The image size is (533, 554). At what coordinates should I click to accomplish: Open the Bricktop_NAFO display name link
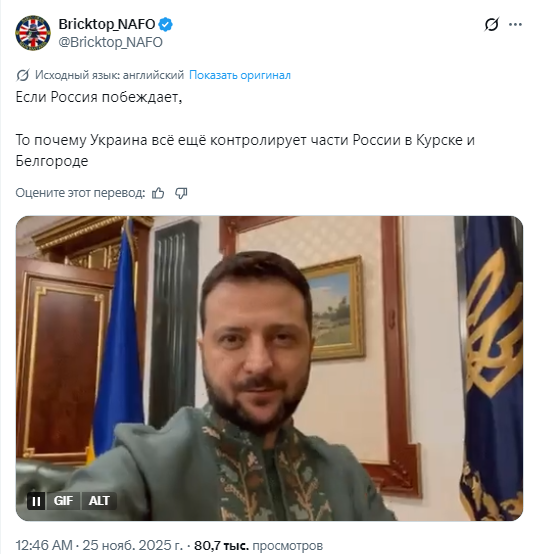coord(107,24)
